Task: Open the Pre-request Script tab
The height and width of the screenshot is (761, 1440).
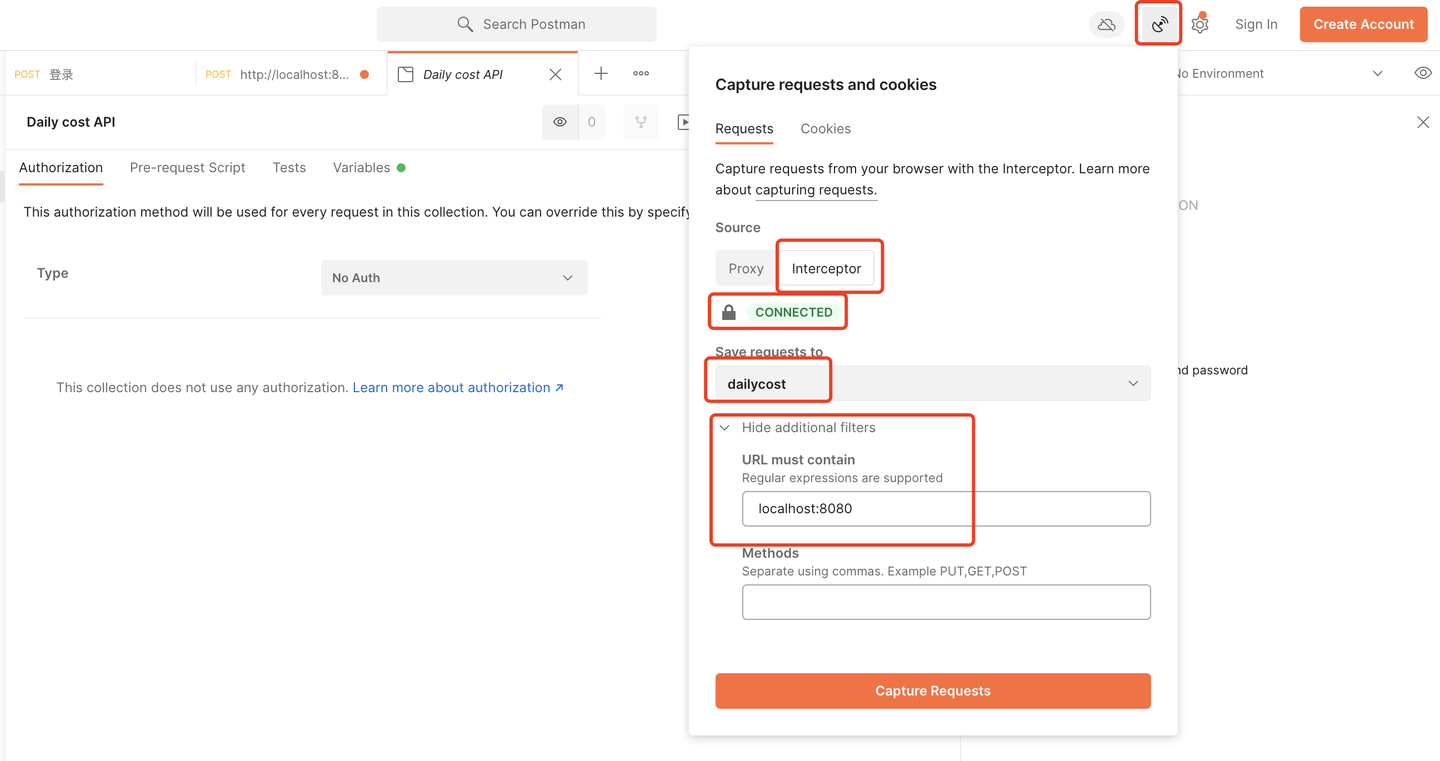Action: (x=187, y=168)
